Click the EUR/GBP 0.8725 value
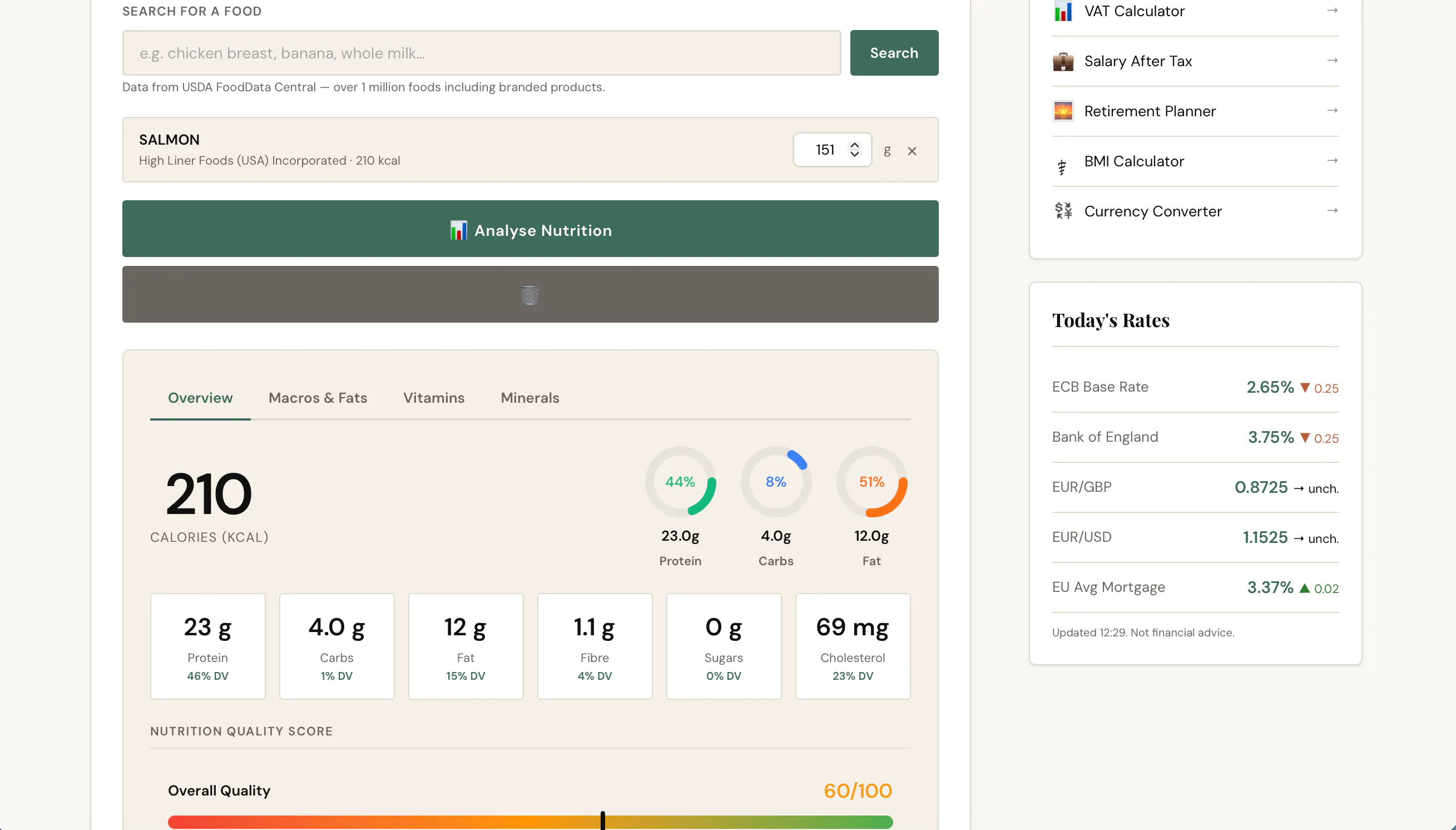1456x830 pixels. click(1261, 487)
